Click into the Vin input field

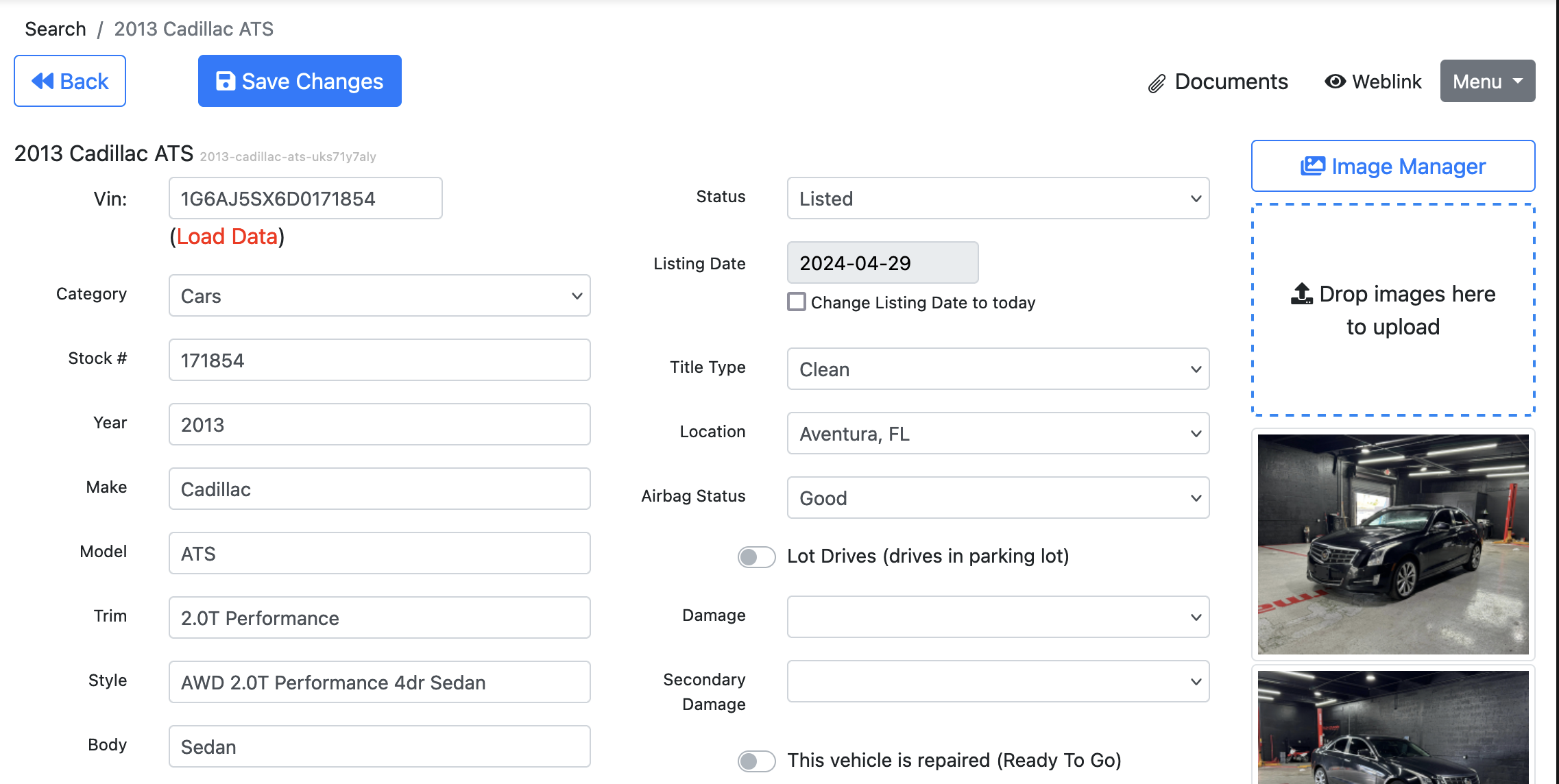305,199
